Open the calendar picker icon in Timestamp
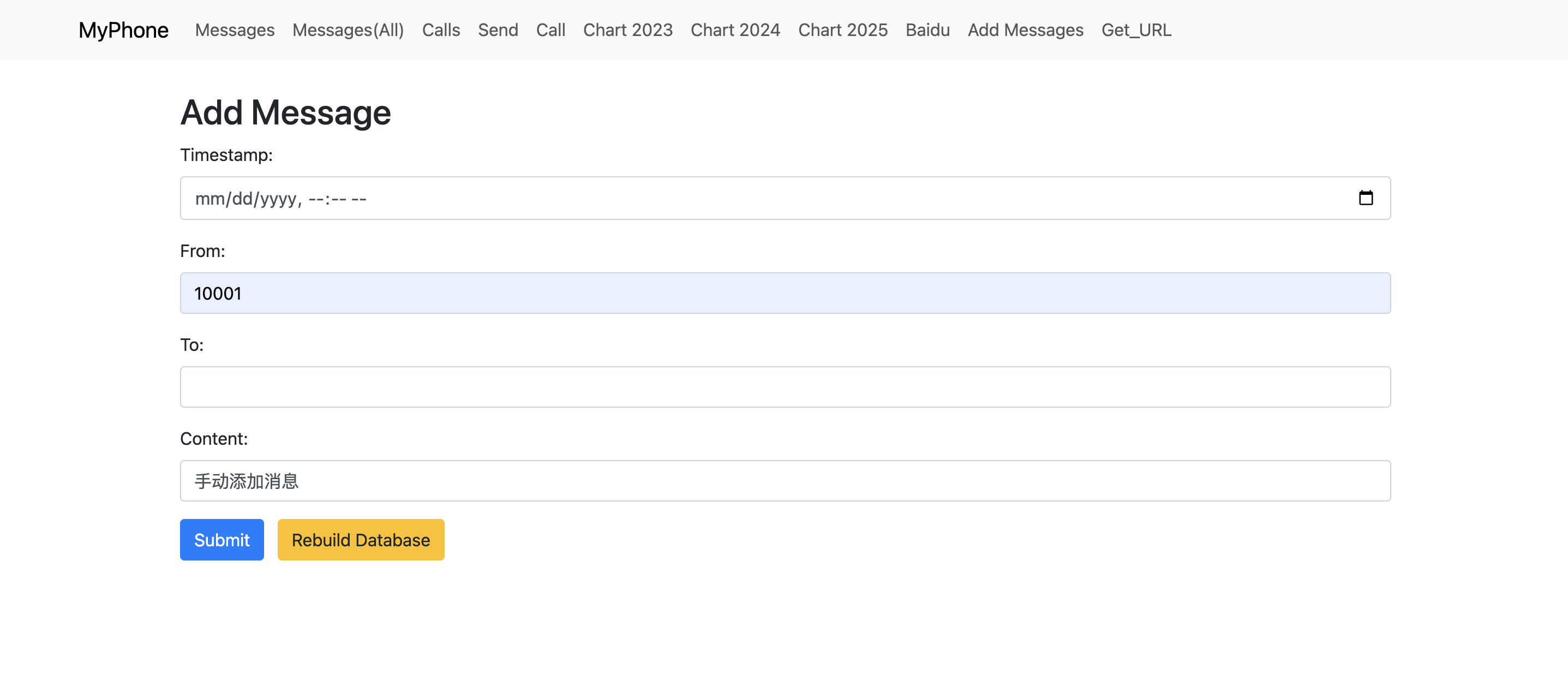This screenshot has height=692, width=1568. (x=1365, y=198)
